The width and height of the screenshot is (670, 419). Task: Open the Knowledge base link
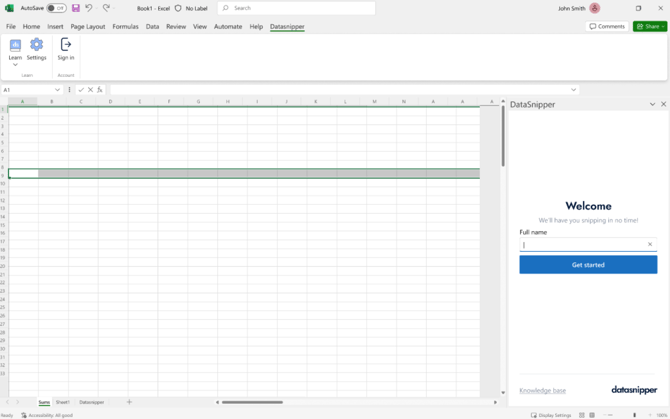point(542,390)
